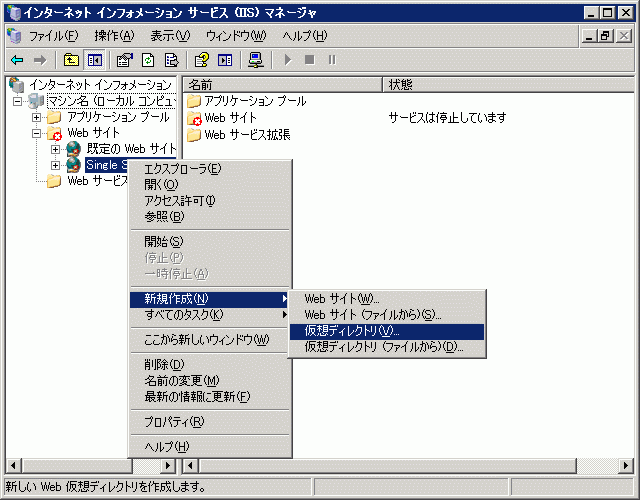
Task: Click the stopped Web サイト folder icon in list
Action: point(194,118)
